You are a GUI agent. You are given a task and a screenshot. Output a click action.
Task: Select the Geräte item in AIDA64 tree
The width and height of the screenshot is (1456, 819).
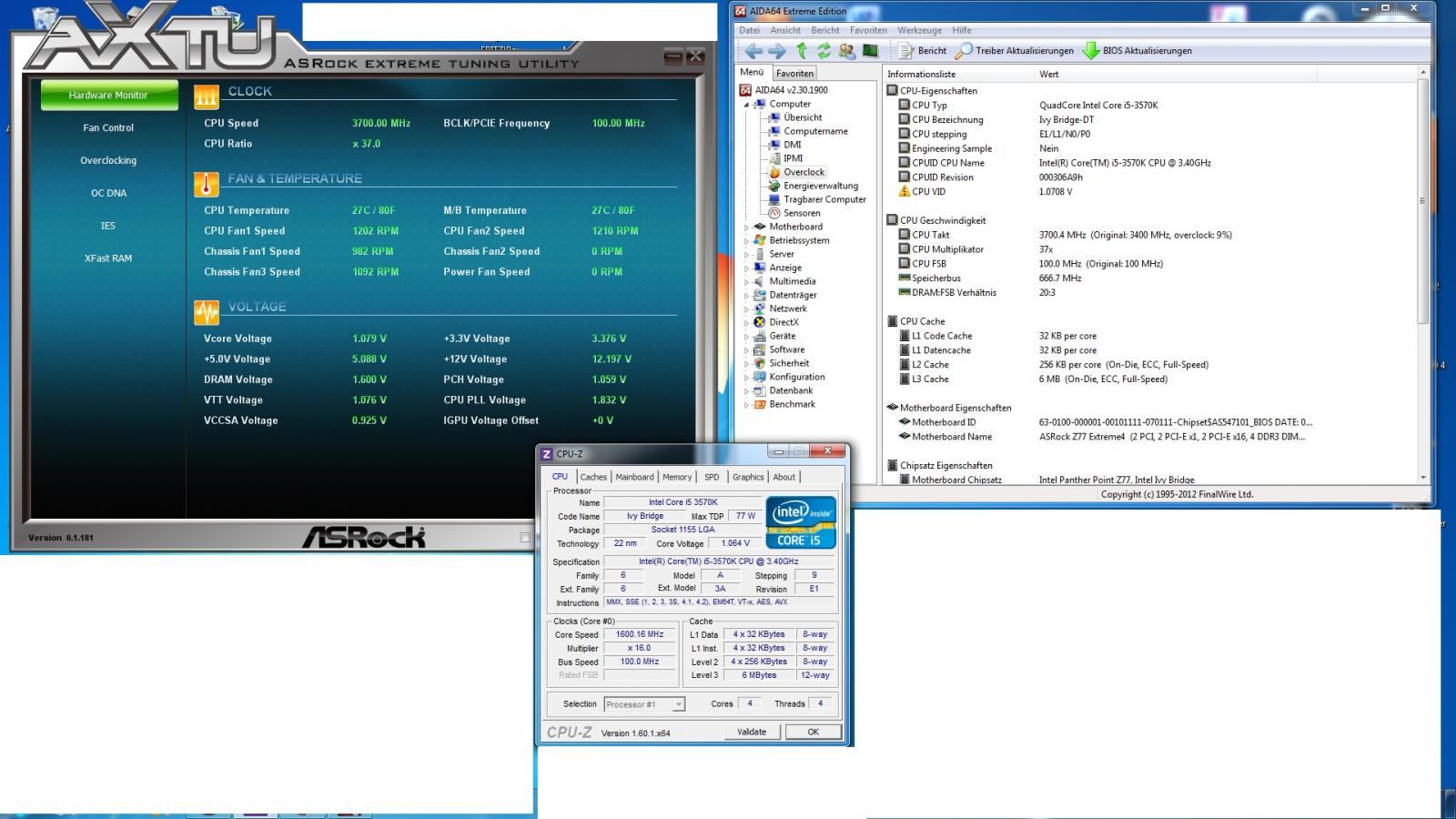(774, 336)
